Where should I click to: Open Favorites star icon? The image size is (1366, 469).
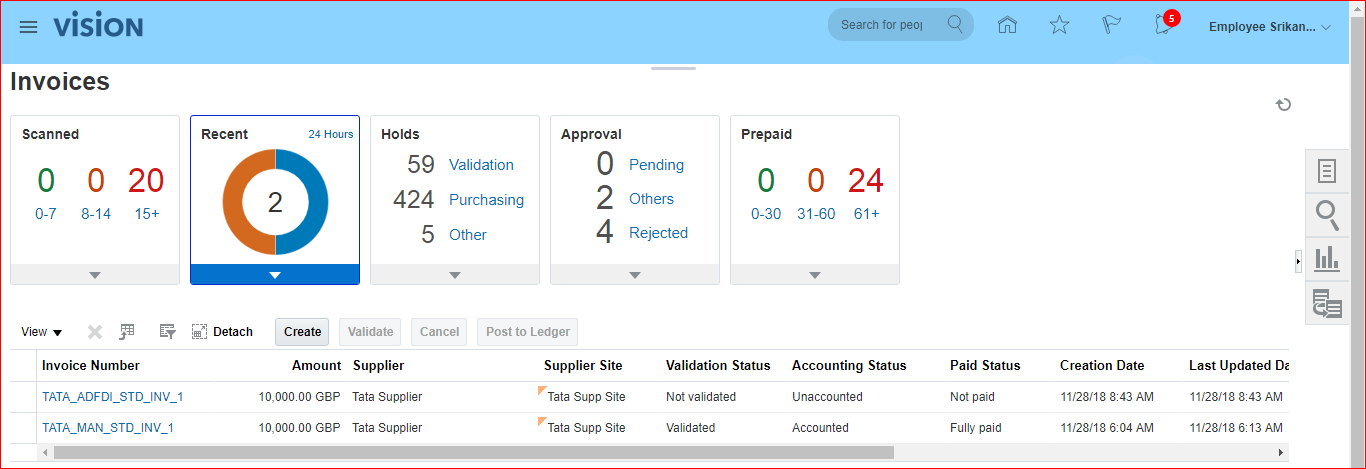(1060, 26)
